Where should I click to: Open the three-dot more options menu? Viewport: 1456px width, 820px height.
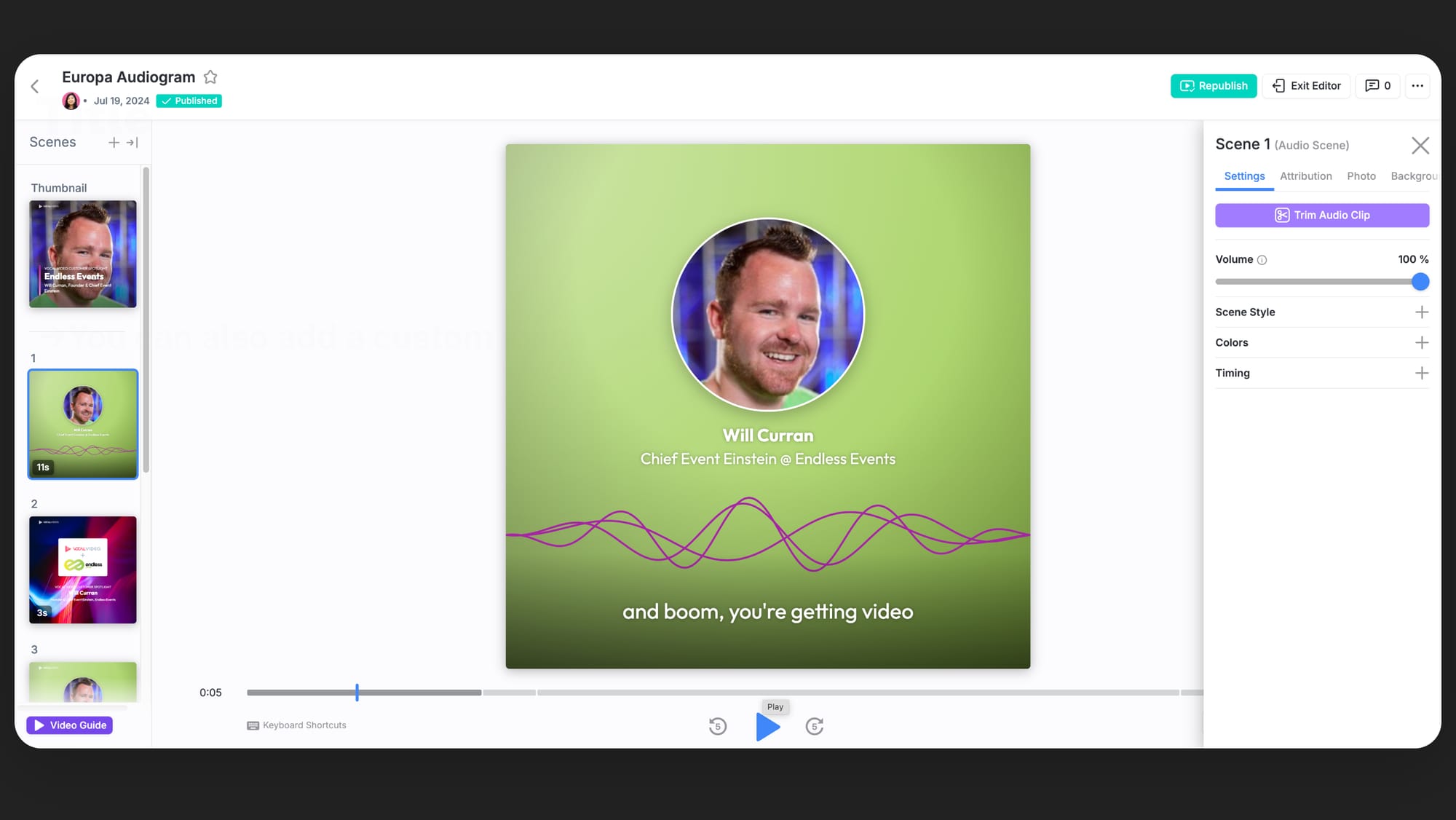click(x=1417, y=86)
